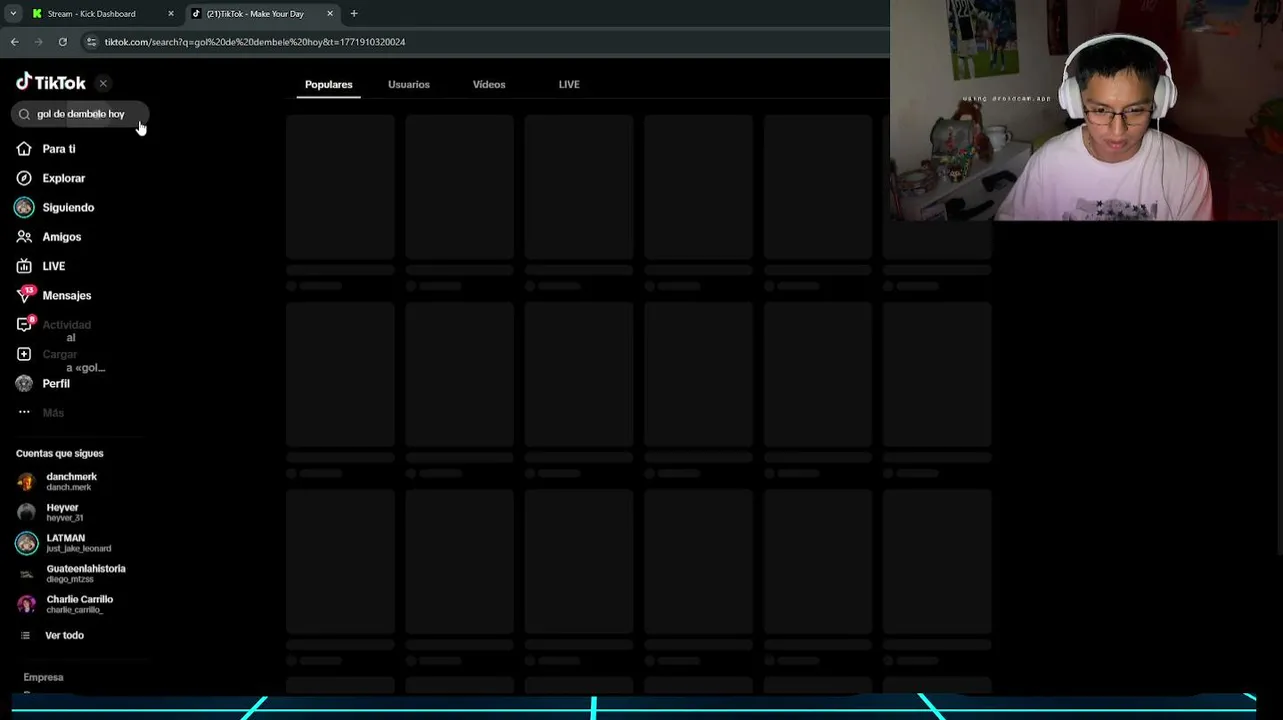Open the LIVE sidebar icon
1283x720 pixels.
pos(24,266)
